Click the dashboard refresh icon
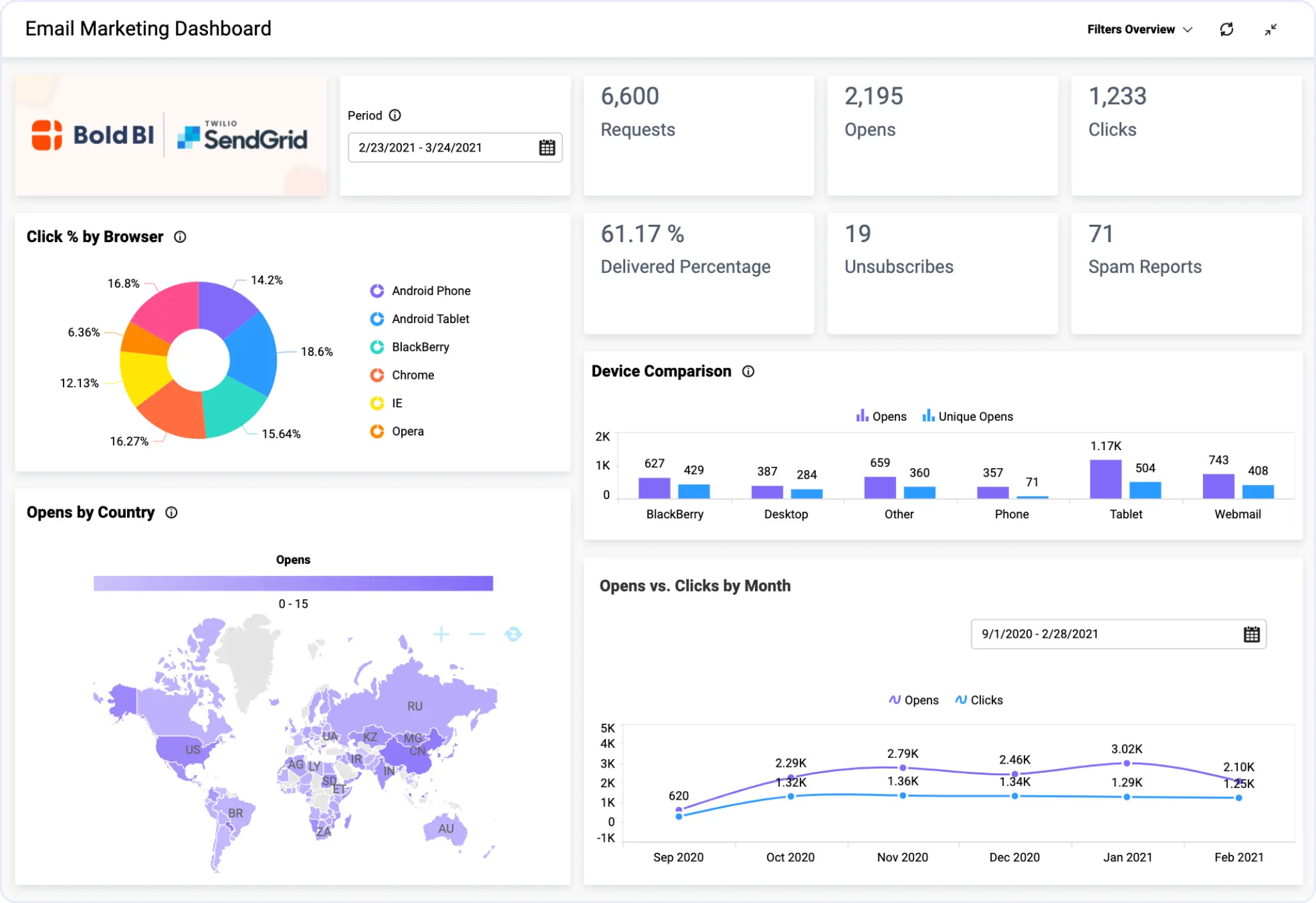The image size is (1316, 903). pos(1226,30)
